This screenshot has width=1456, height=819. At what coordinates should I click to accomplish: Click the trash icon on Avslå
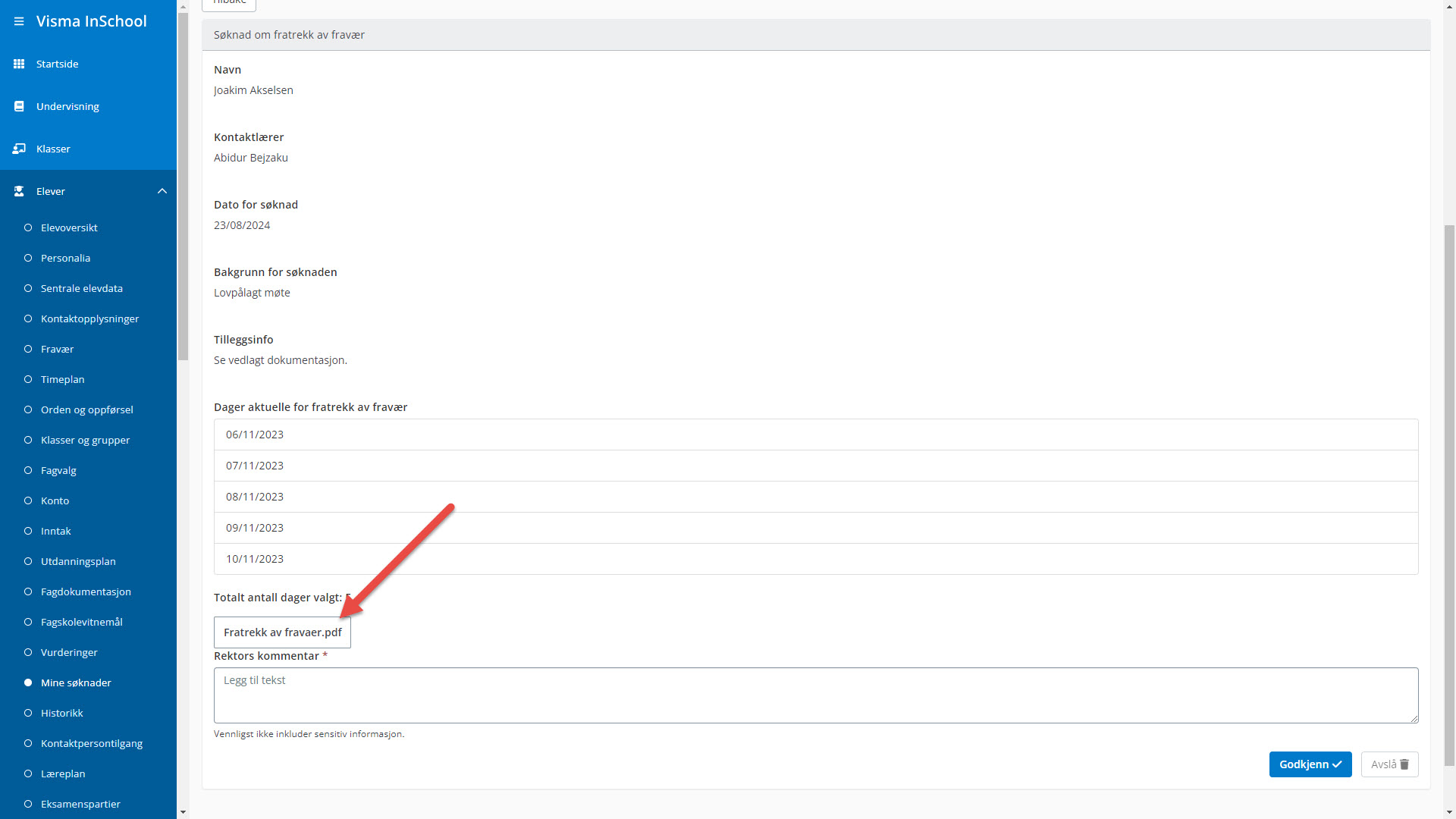[1404, 764]
